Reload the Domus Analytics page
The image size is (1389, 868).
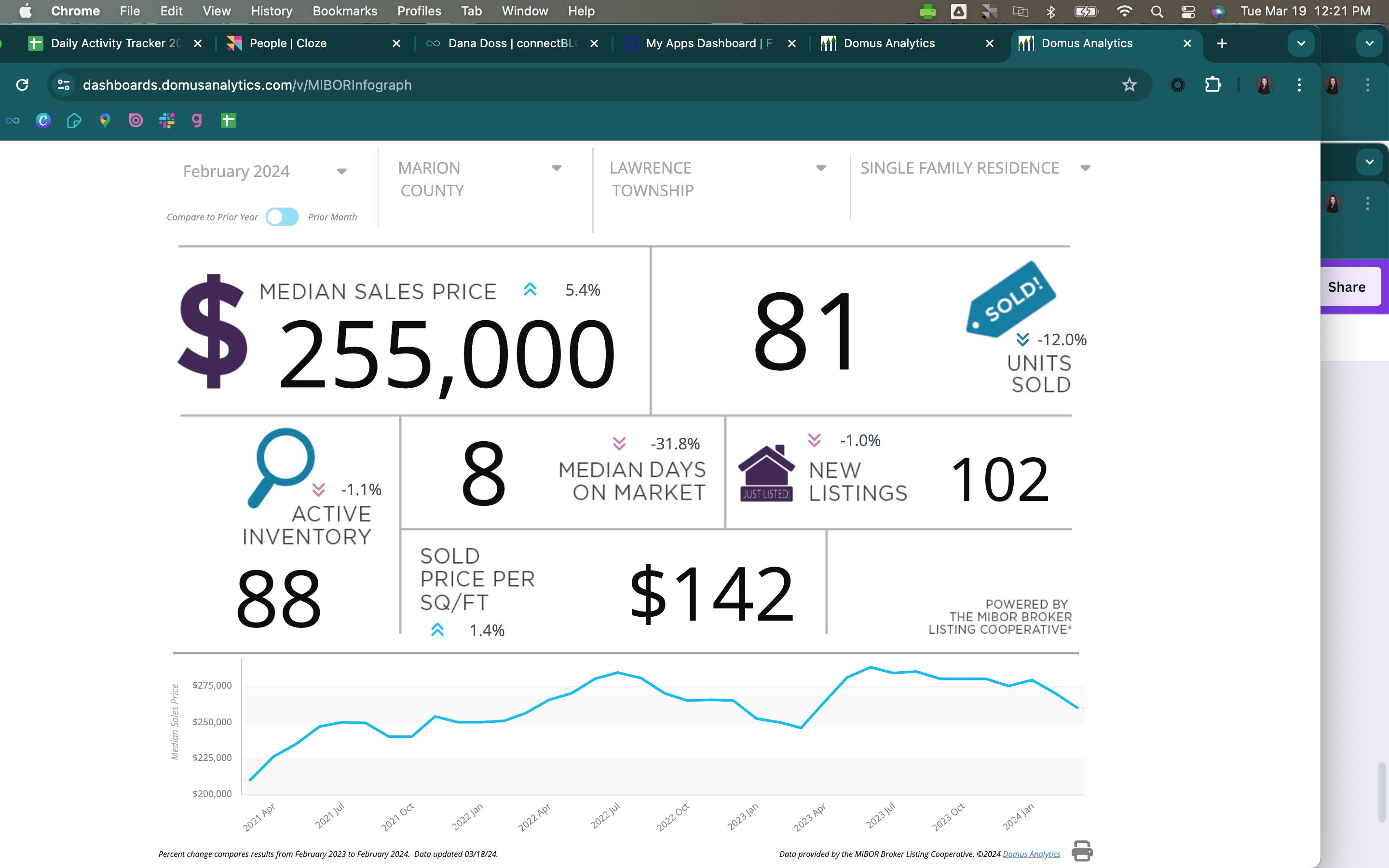[x=22, y=85]
